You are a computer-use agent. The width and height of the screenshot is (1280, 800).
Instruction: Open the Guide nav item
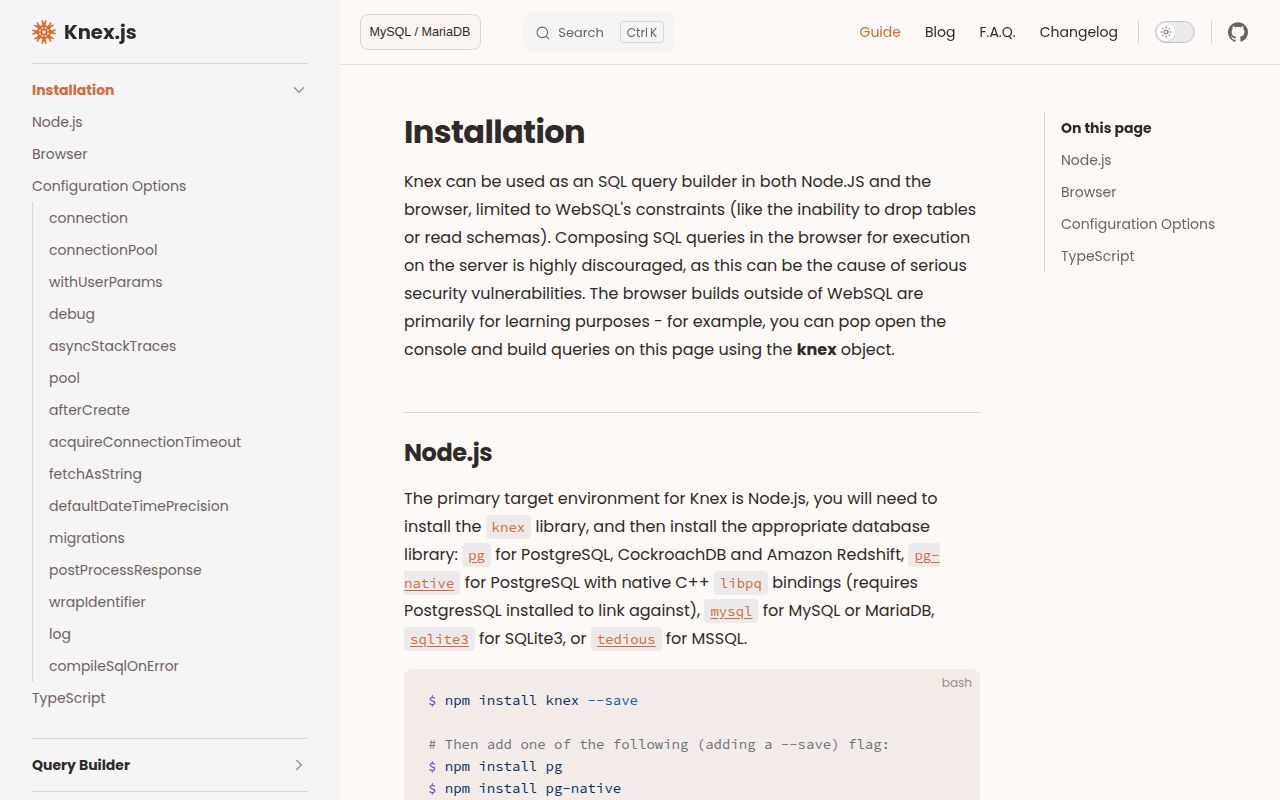pyautogui.click(x=880, y=32)
